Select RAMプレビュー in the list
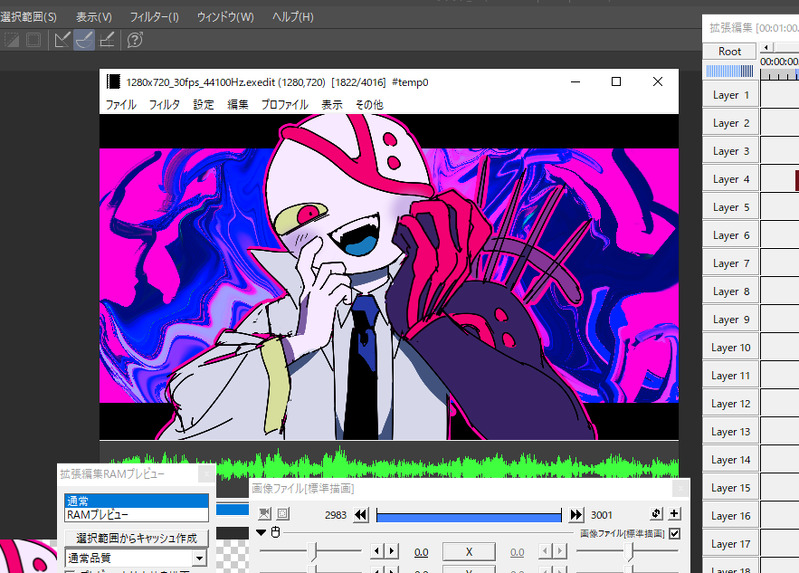This screenshot has height=573, width=799. (137, 514)
